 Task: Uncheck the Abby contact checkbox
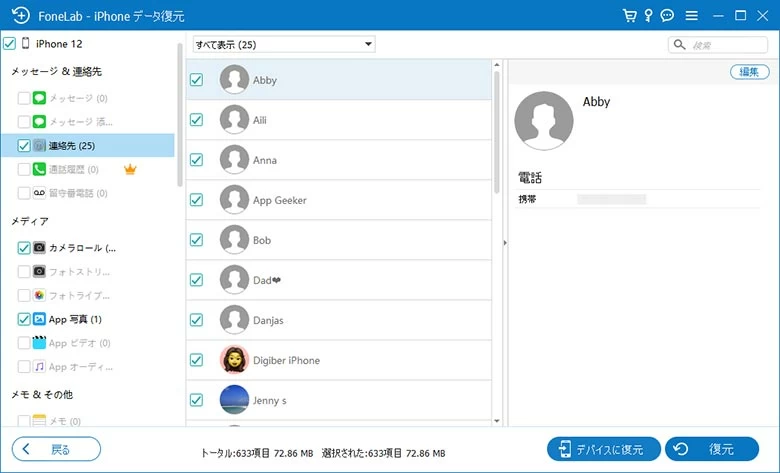click(196, 80)
